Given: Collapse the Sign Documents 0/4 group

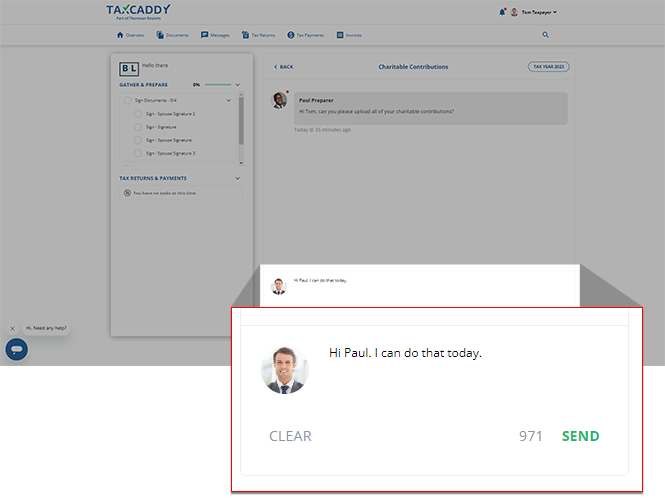Looking at the screenshot, I should tap(229, 100).
